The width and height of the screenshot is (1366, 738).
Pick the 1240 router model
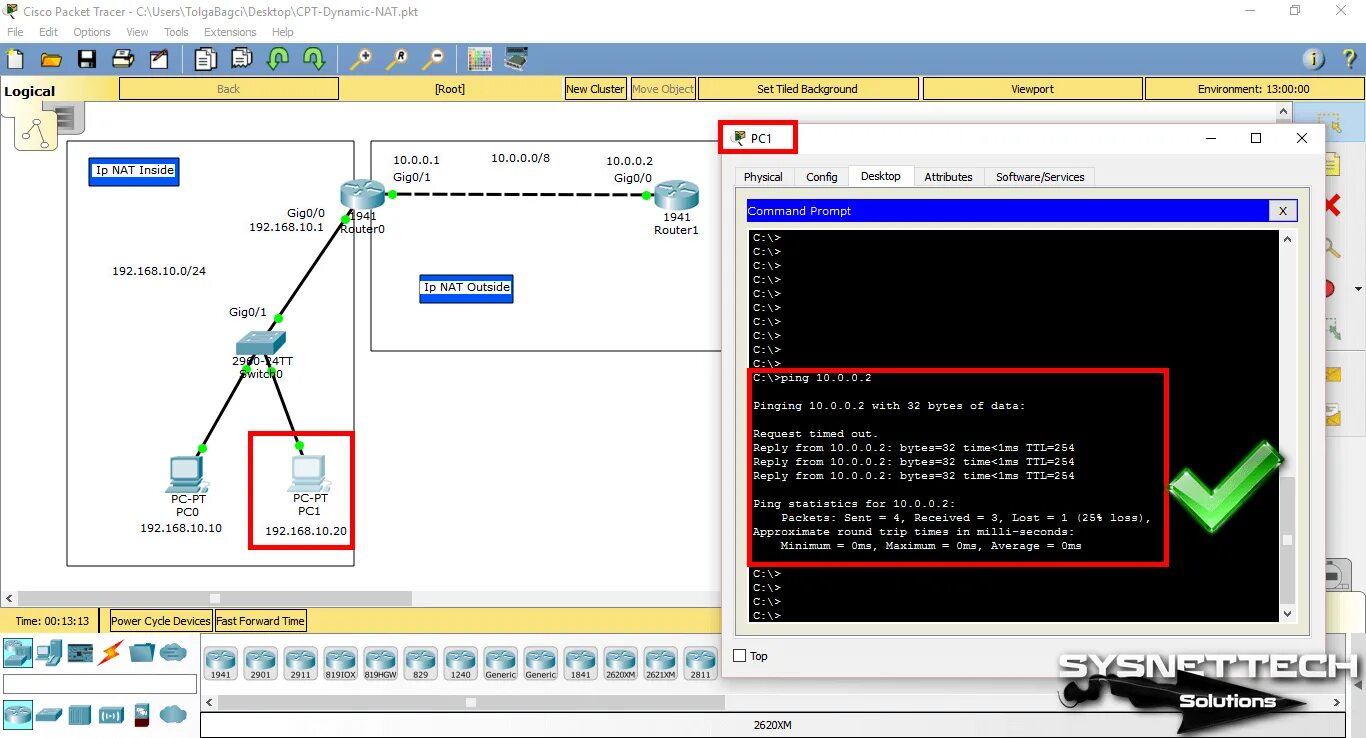(460, 664)
